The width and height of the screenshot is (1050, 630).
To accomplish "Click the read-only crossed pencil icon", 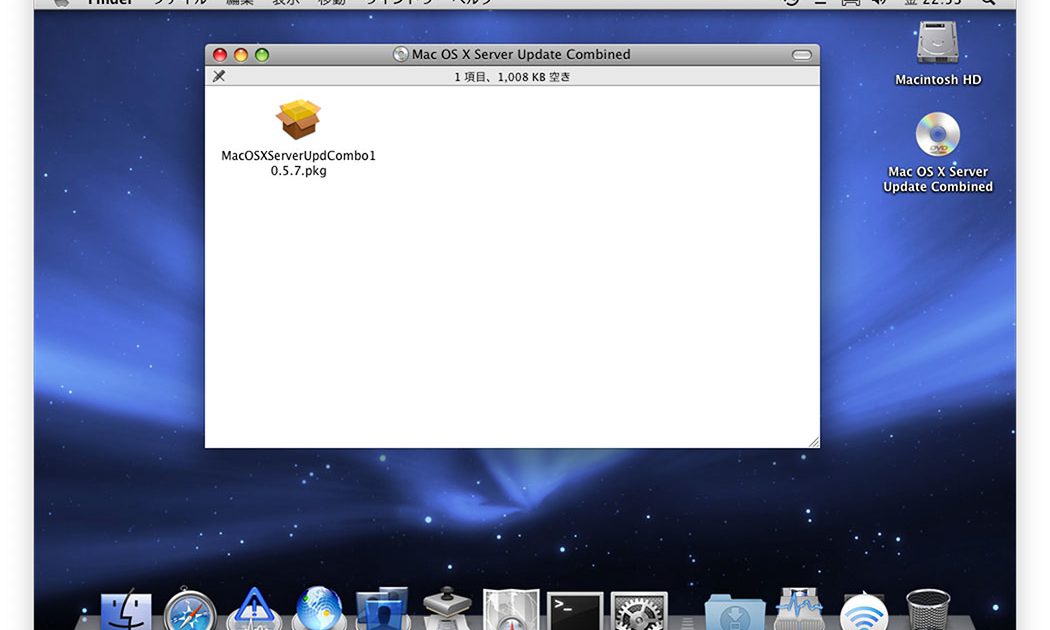I will tap(219, 76).
